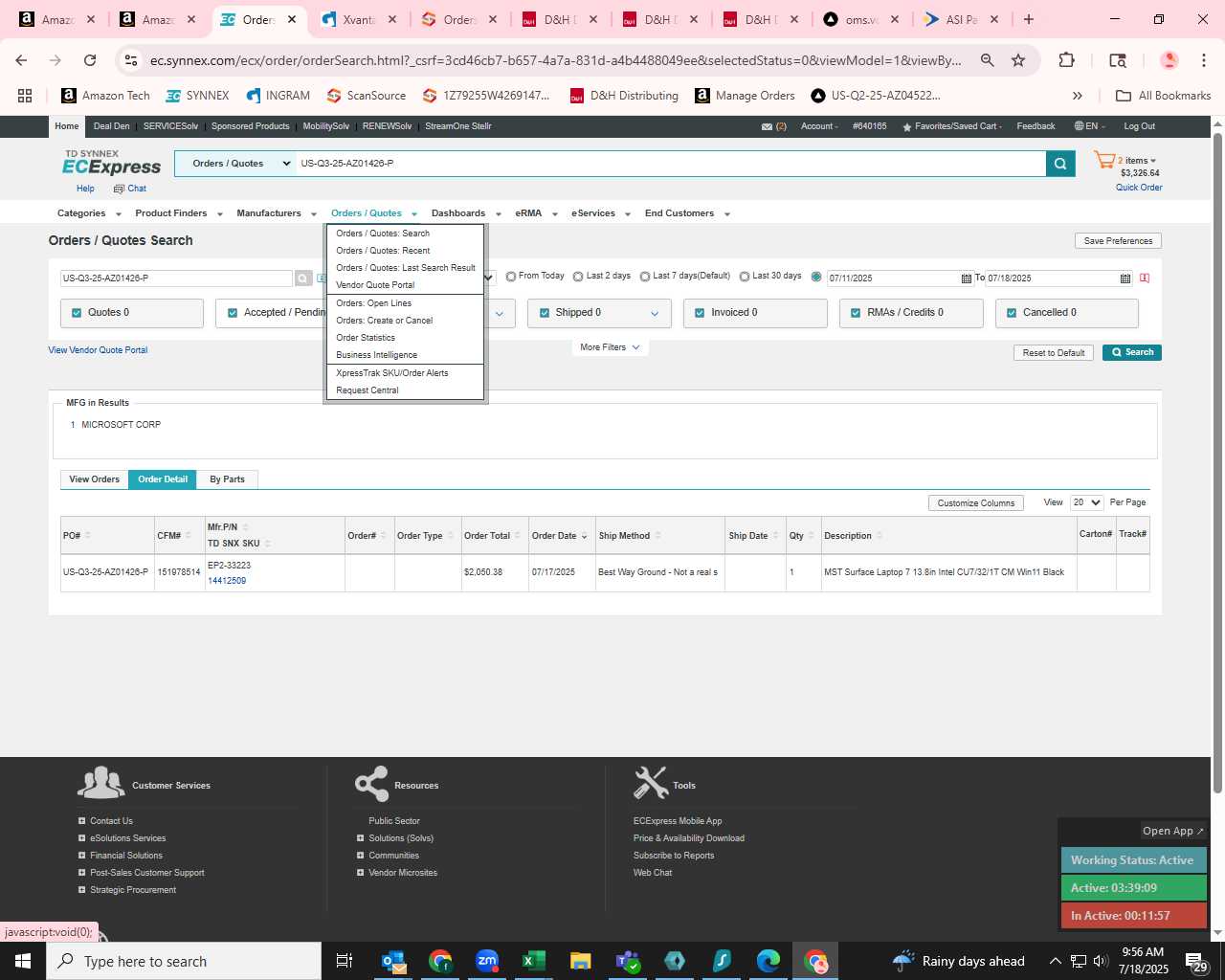Select the Last 2 days radio button

[578, 277]
